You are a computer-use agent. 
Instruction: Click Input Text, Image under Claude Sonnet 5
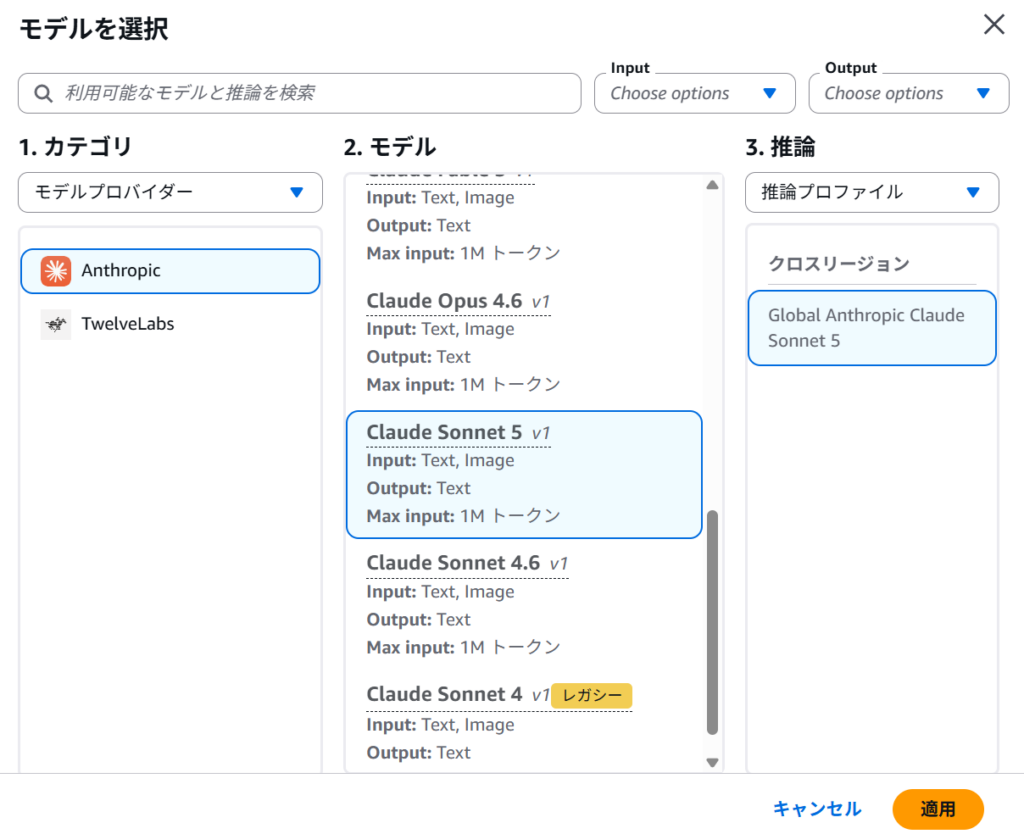coord(440,460)
